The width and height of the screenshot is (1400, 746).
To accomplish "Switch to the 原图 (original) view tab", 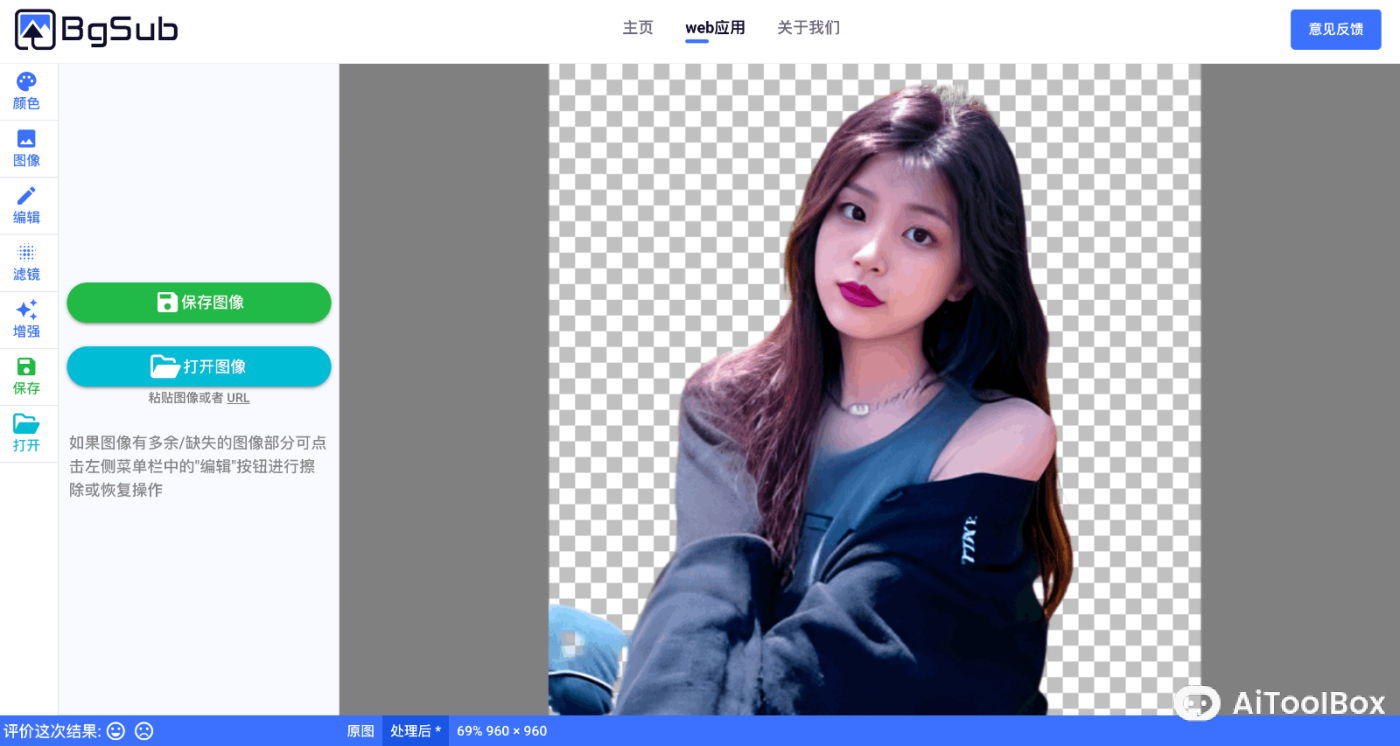I will click(360, 731).
